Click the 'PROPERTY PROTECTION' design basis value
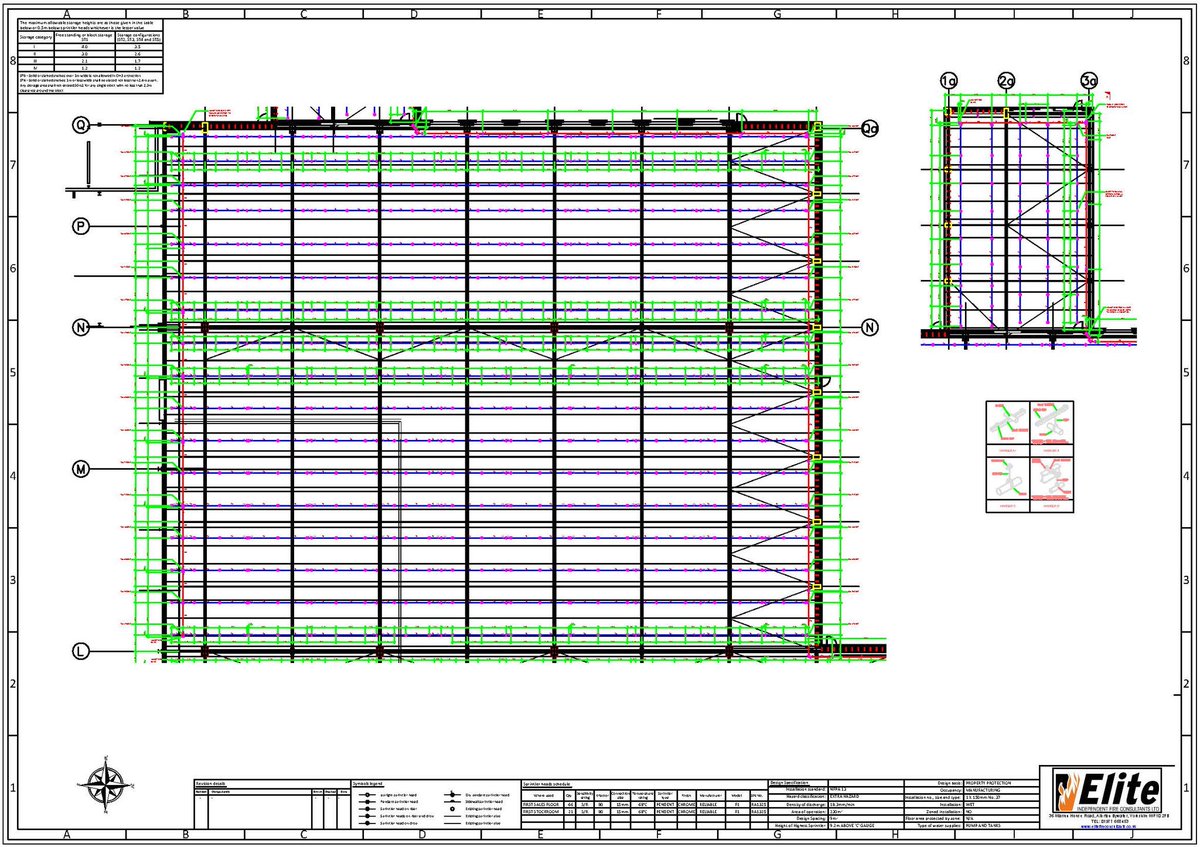 (x=988, y=783)
